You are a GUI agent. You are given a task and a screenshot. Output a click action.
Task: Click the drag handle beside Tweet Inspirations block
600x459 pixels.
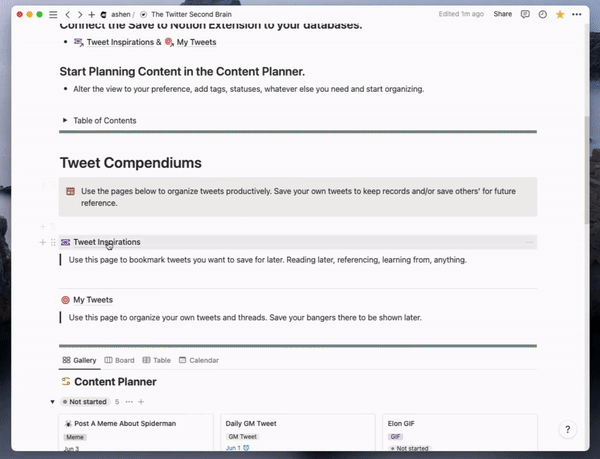coord(53,243)
